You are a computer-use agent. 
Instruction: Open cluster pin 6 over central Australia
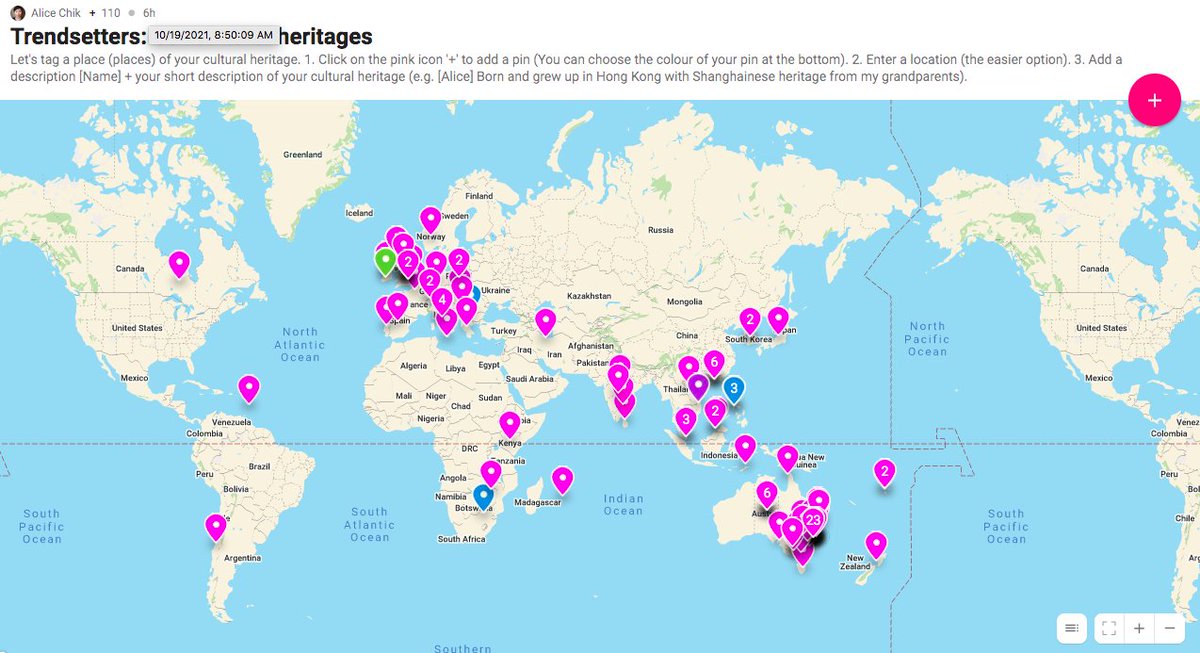[x=767, y=493]
